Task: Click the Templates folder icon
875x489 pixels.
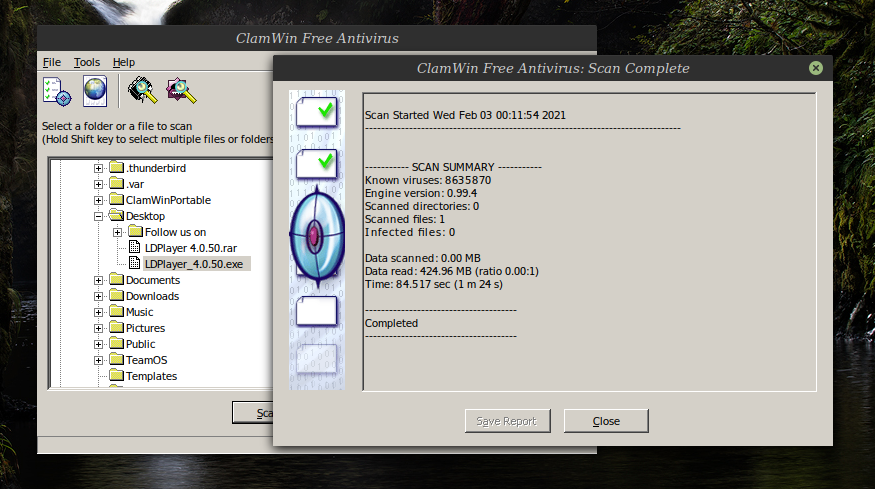Action: tap(117, 376)
